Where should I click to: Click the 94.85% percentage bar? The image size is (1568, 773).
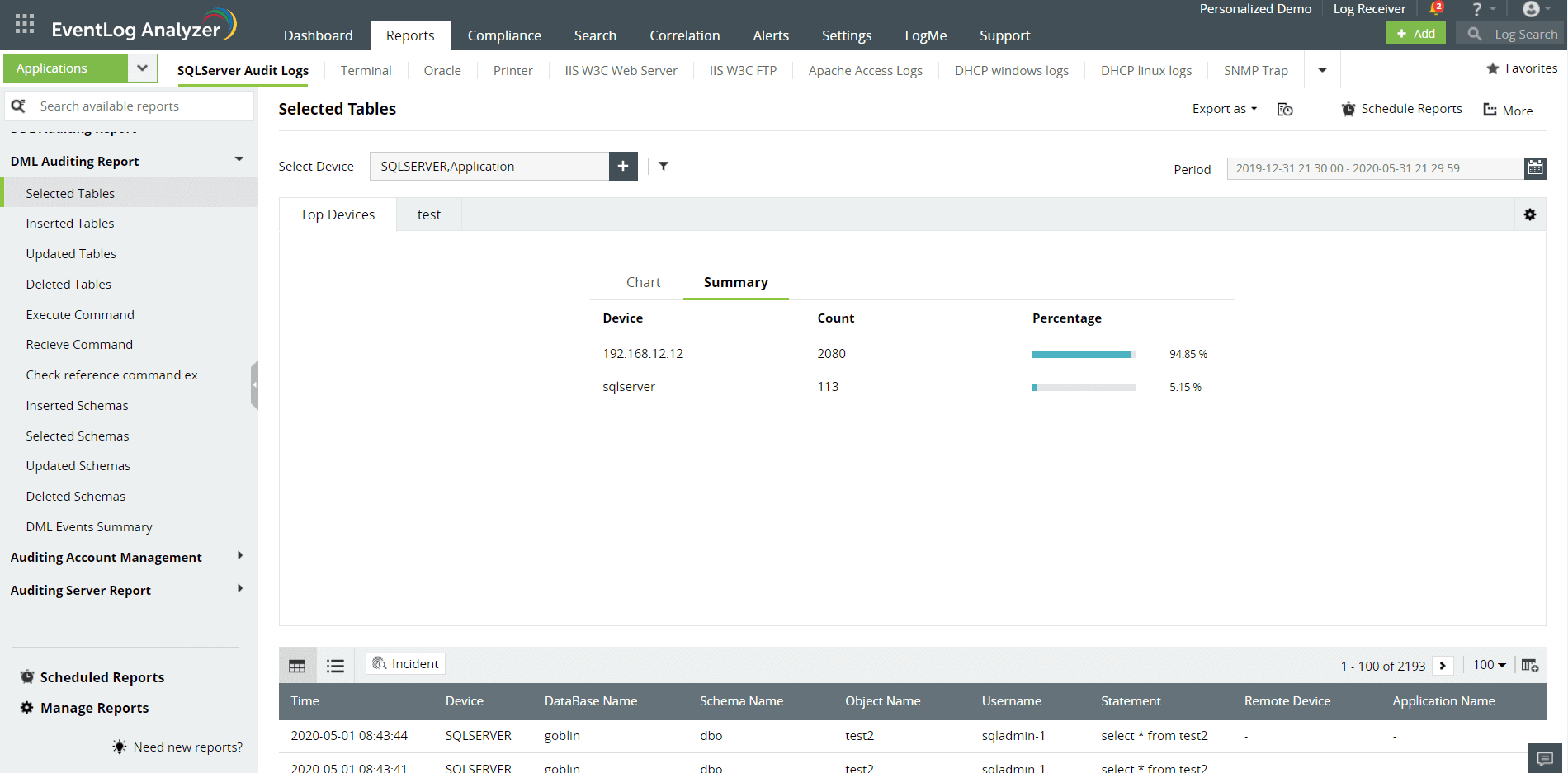[x=1083, y=354]
